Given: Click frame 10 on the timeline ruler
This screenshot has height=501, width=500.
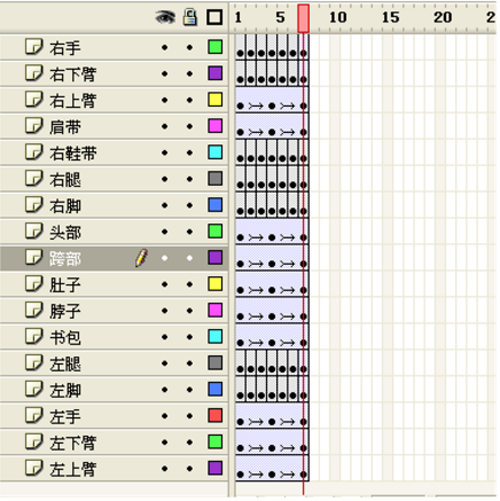Looking at the screenshot, I should pos(338,17).
